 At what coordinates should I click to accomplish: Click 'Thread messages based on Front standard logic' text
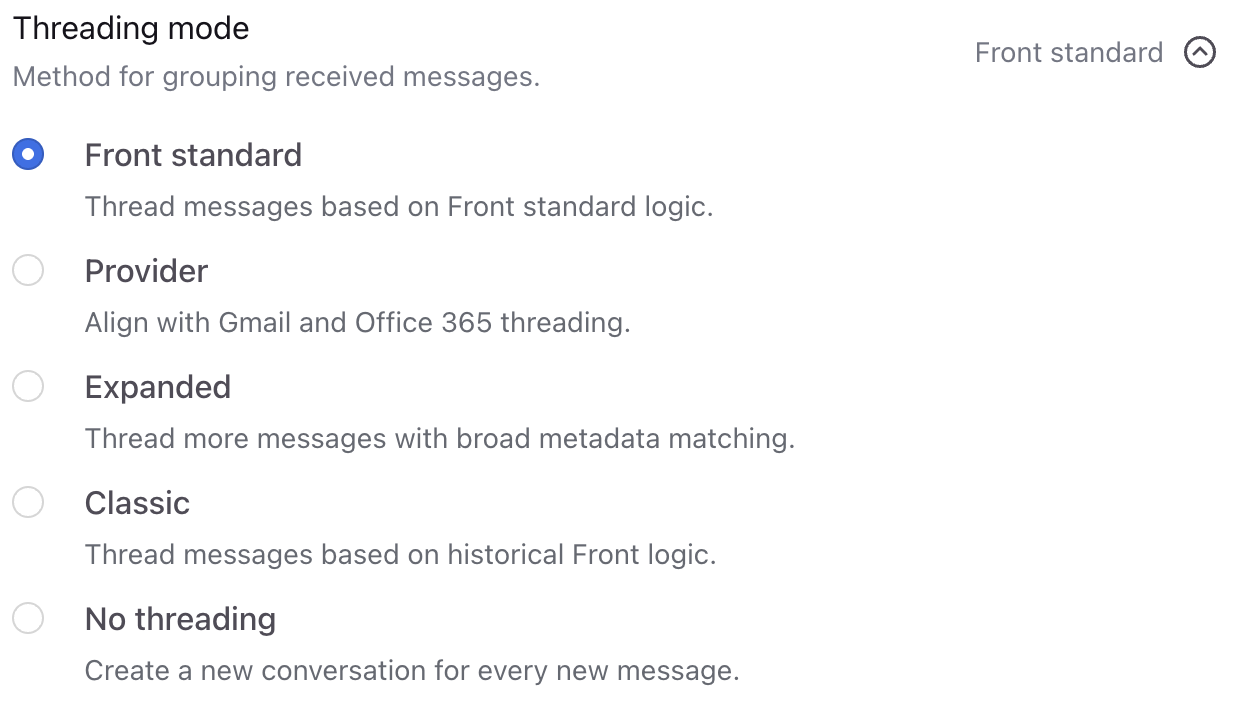point(399,207)
